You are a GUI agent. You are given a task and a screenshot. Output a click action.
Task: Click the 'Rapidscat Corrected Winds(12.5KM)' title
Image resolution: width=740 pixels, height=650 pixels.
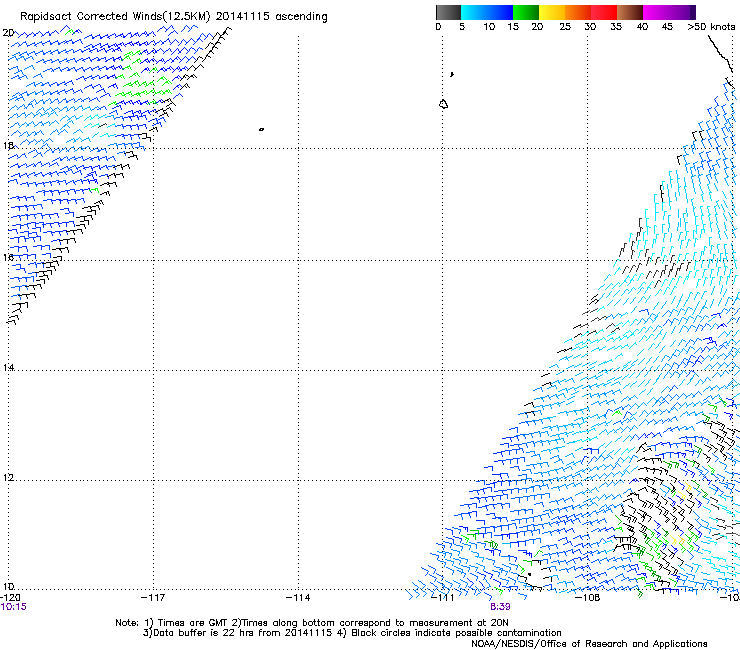[x=115, y=17]
